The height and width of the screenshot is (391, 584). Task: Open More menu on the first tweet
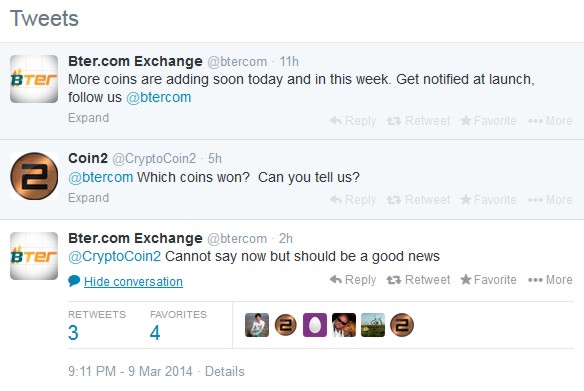pyautogui.click(x=550, y=121)
